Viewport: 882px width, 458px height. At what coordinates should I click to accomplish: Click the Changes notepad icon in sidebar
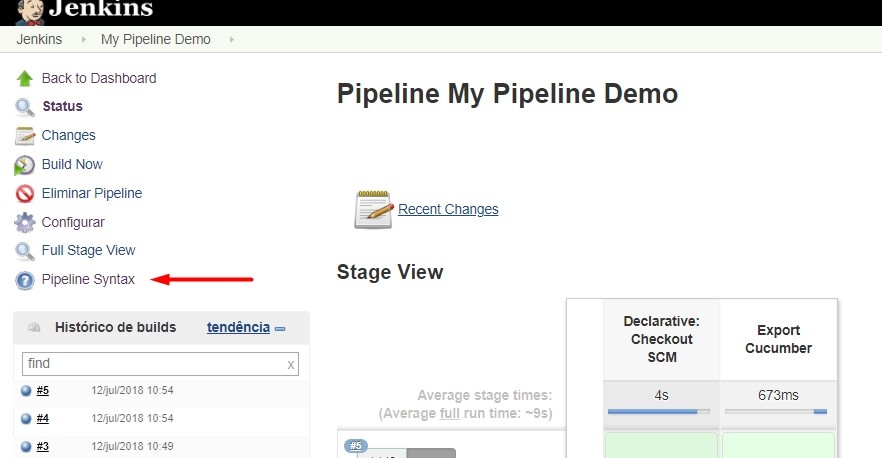25,136
